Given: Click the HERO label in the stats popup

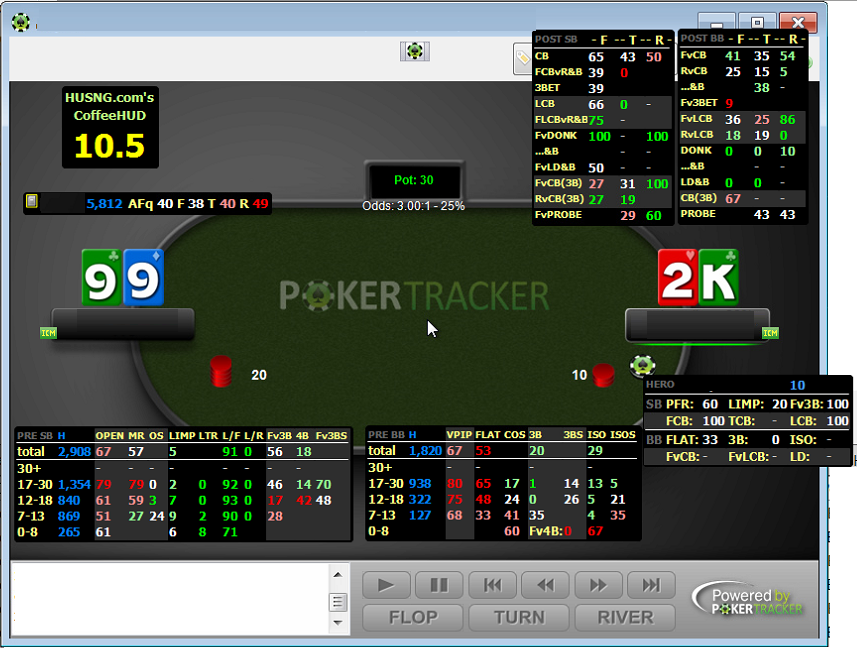Looking at the screenshot, I should 660,384.
